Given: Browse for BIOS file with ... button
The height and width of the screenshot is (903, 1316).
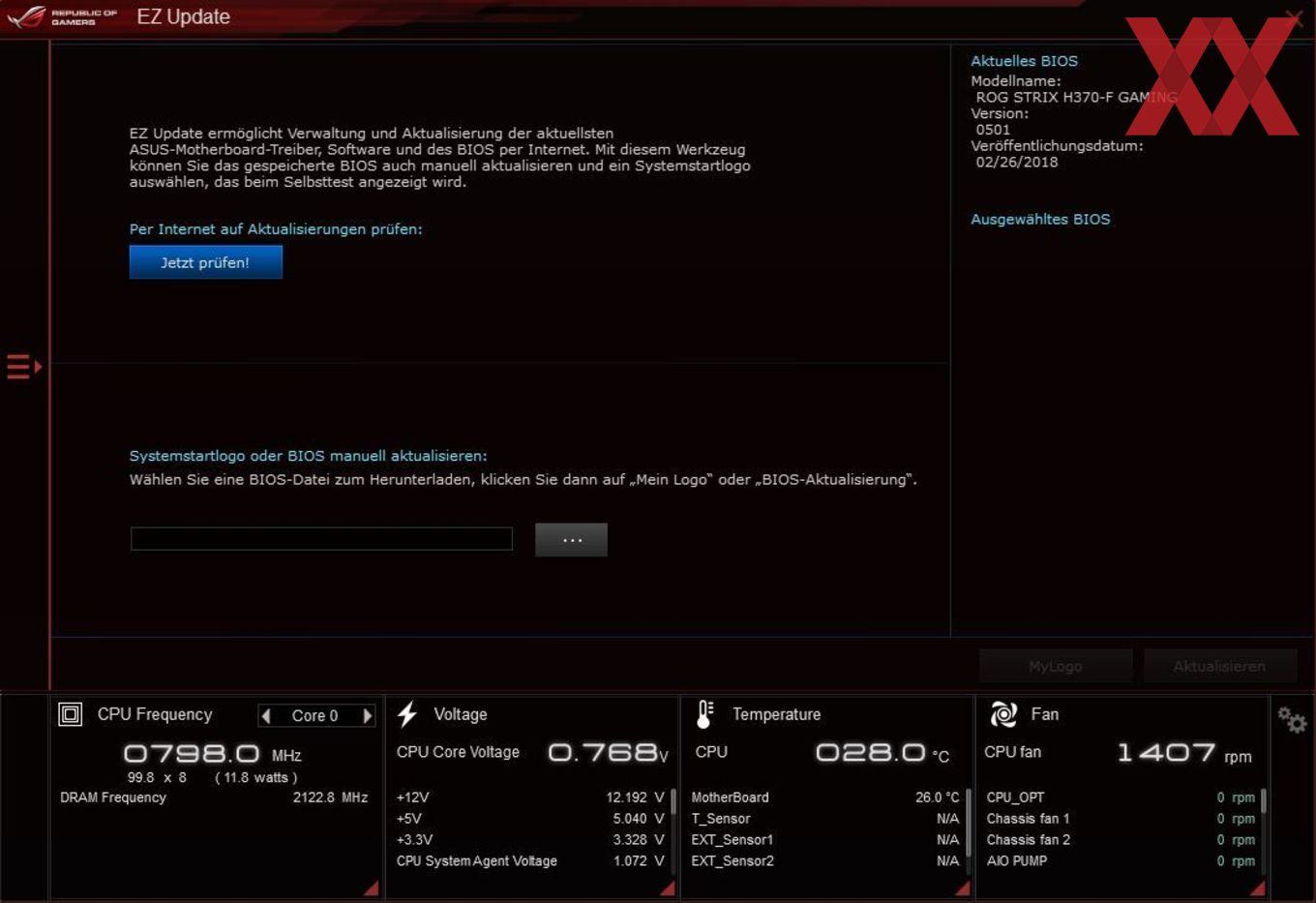Looking at the screenshot, I should (x=572, y=540).
